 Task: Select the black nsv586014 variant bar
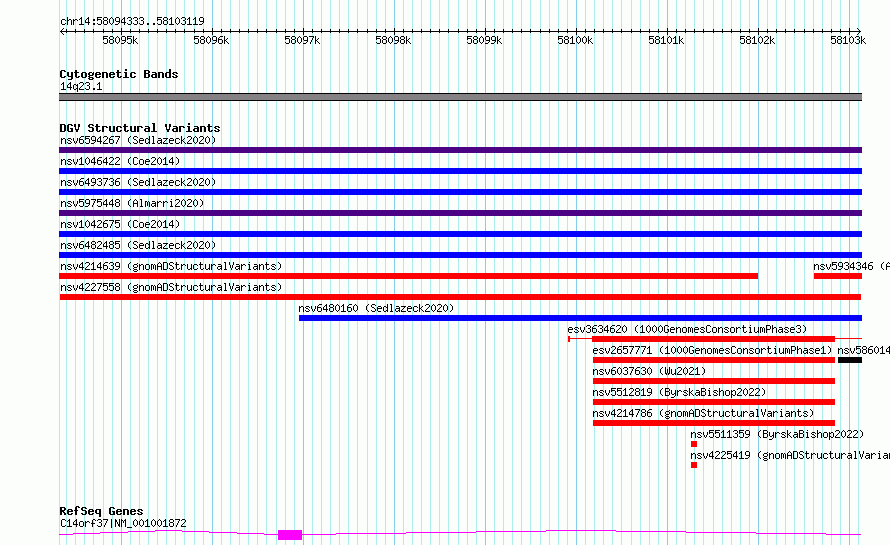point(850,360)
